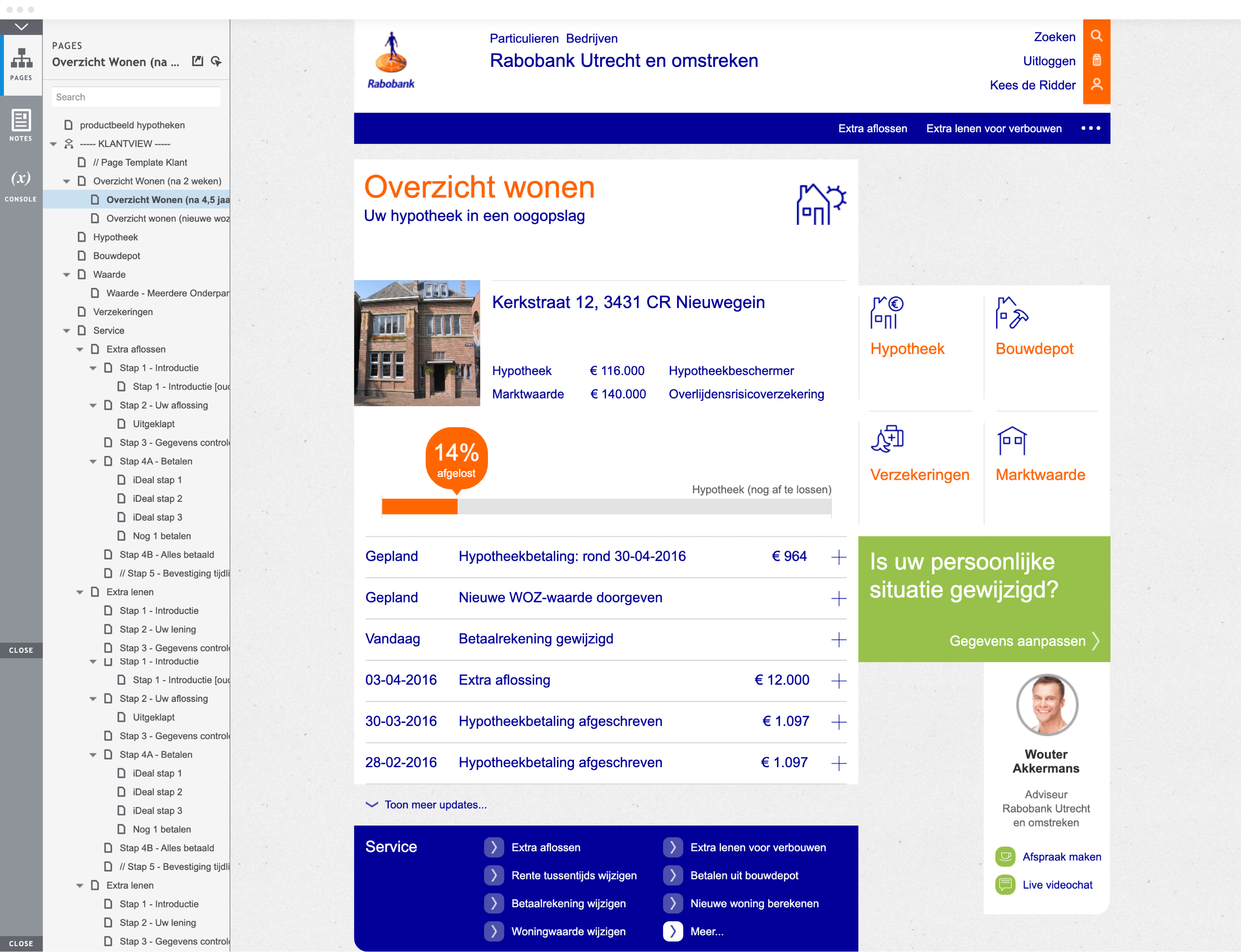Select Extra aflossen in blue menu bar
Viewport: 1241px width, 952px height.
coord(873,128)
